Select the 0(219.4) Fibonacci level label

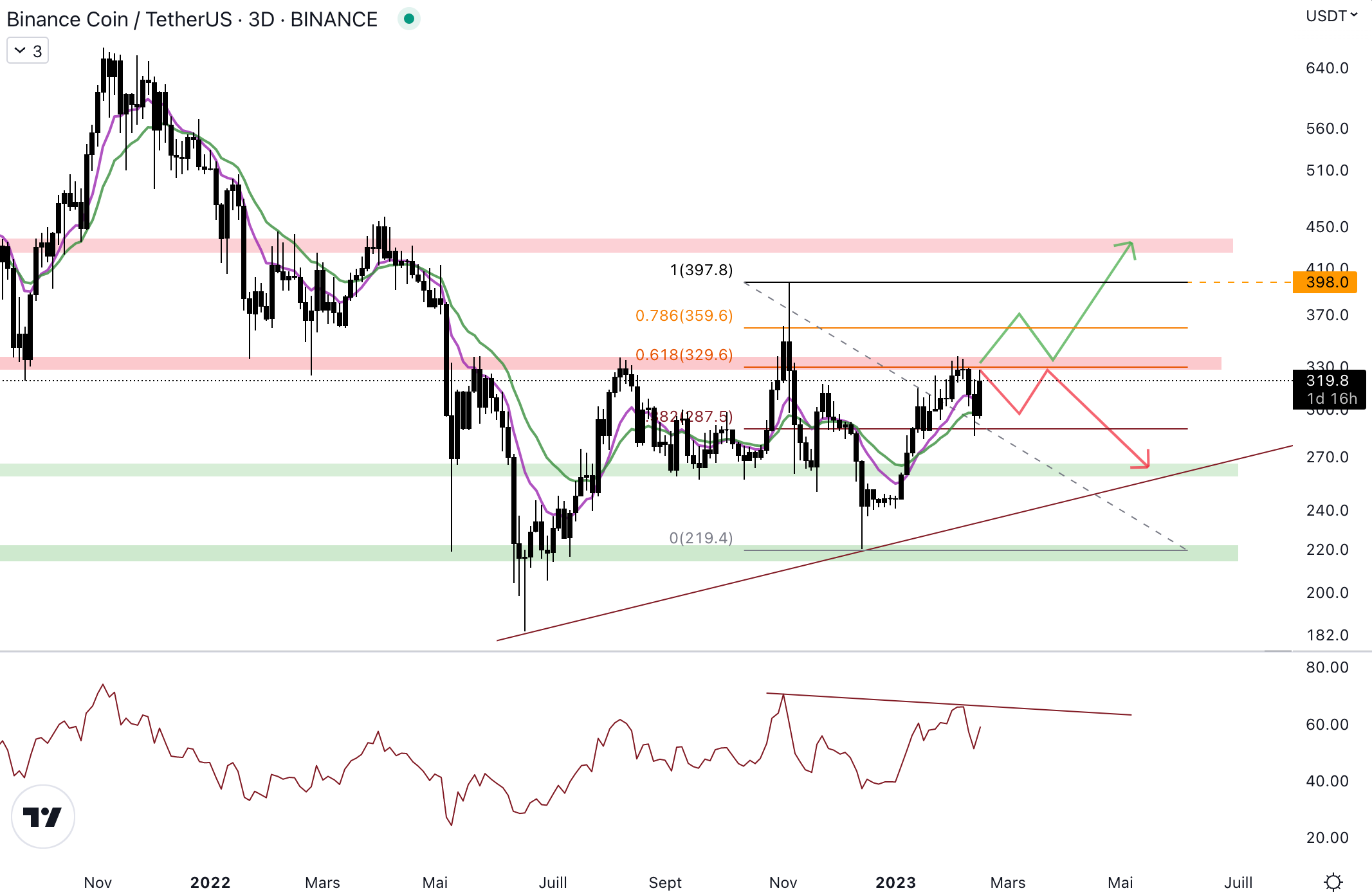click(701, 538)
